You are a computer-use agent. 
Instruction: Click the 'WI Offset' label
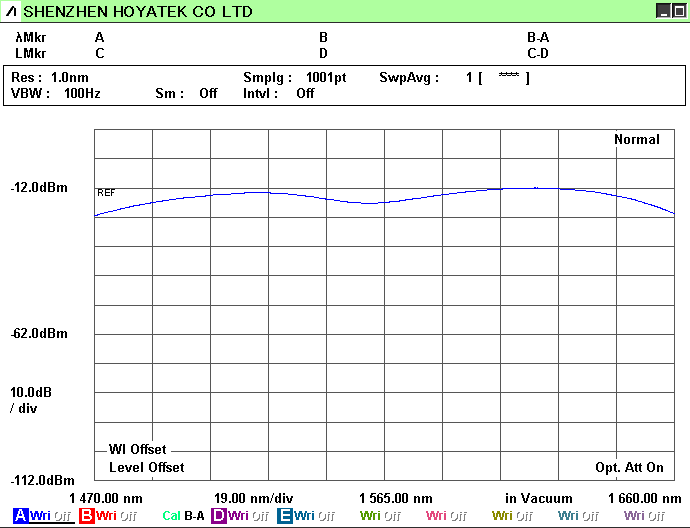pyautogui.click(x=138, y=449)
